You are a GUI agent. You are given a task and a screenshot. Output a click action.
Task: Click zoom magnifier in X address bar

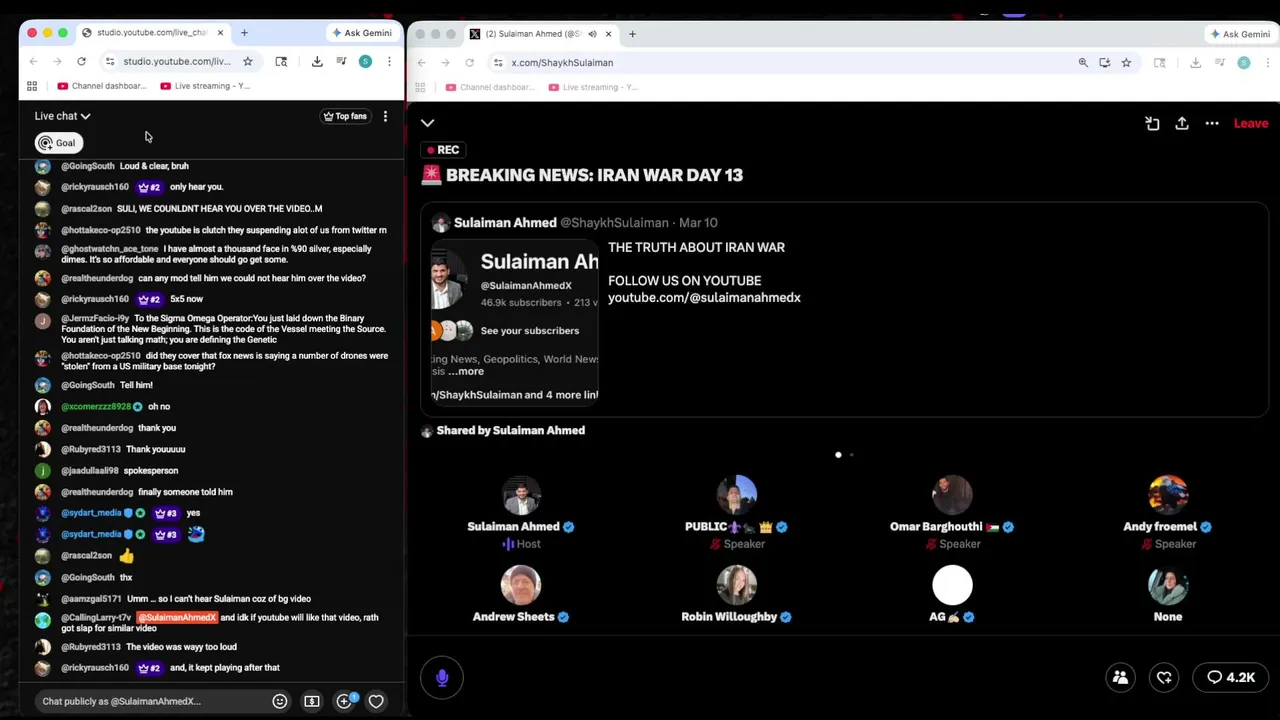coord(1083,62)
